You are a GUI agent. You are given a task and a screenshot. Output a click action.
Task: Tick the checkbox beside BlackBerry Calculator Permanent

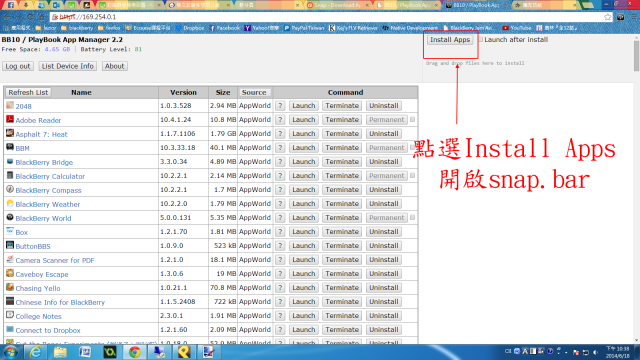click(x=413, y=176)
